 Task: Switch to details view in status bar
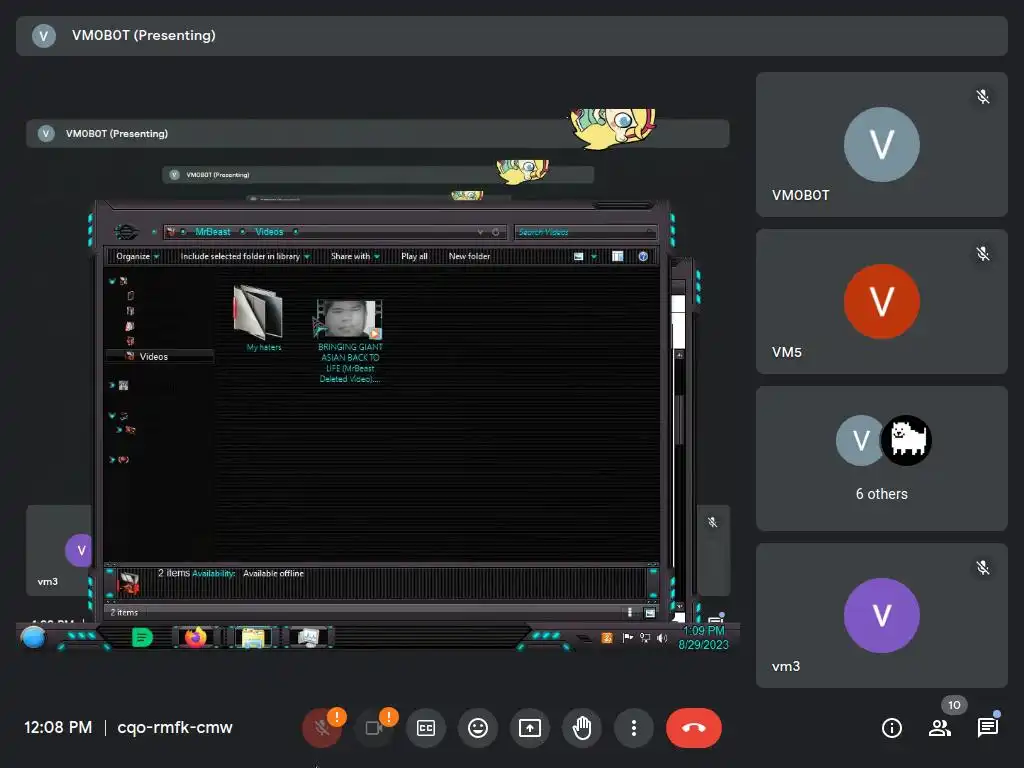pyautogui.click(x=630, y=613)
